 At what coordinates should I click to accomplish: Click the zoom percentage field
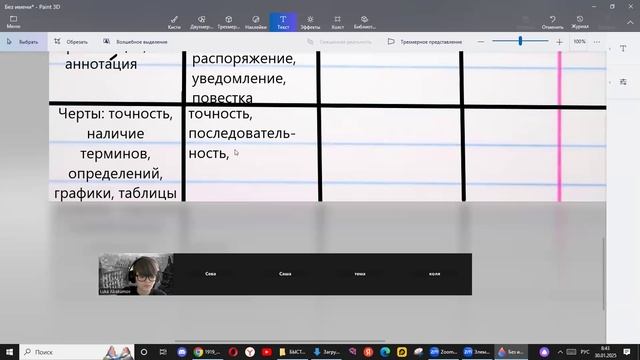[580, 42]
